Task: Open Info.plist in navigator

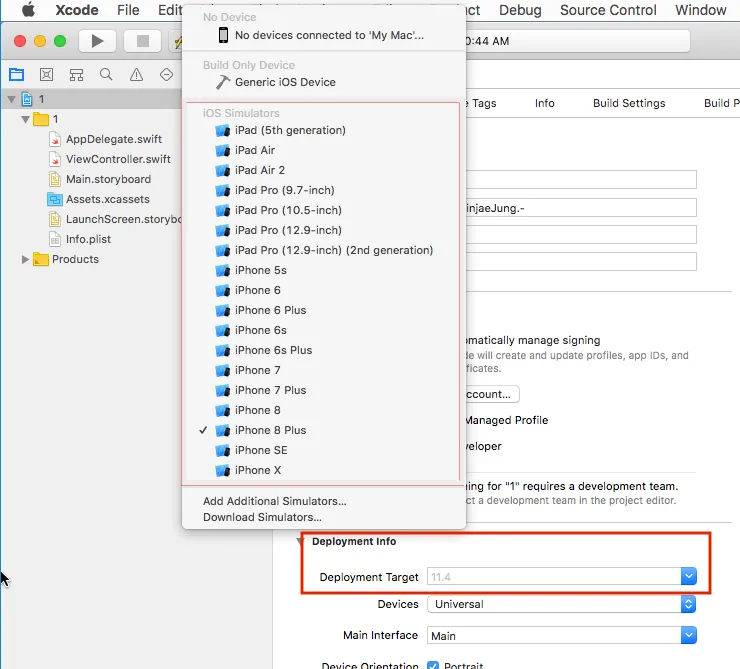Action: [88, 239]
